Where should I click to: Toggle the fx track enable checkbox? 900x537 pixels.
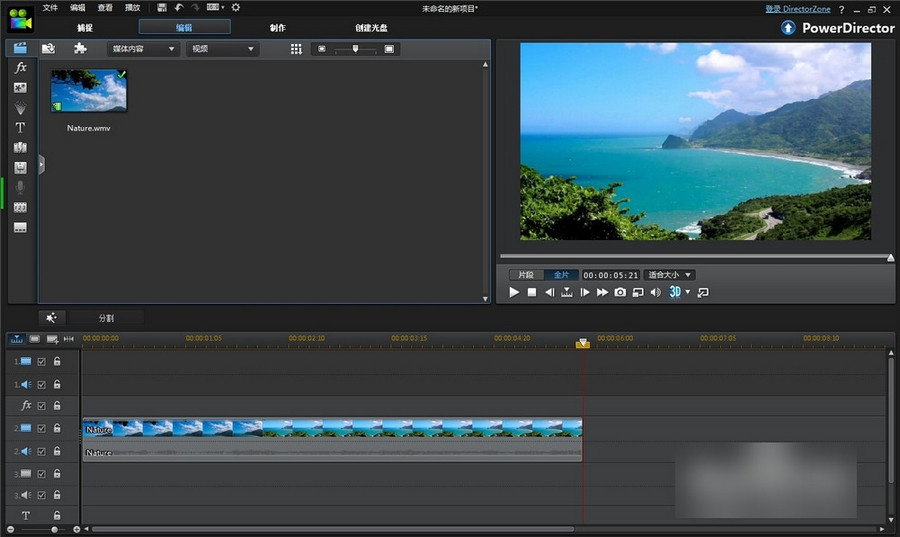tap(41, 406)
